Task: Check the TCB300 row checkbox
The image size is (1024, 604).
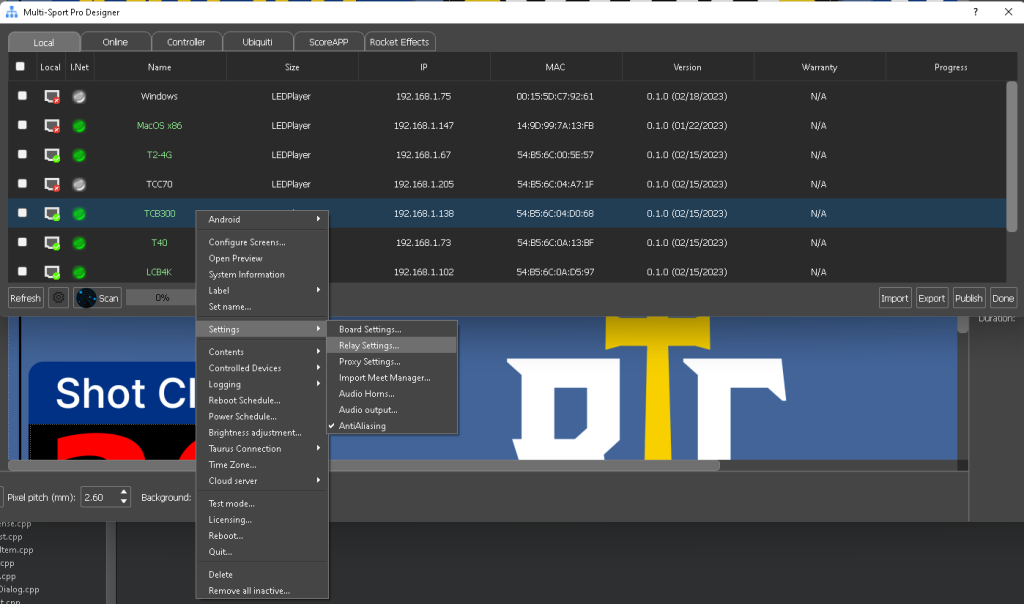Action: [22, 213]
